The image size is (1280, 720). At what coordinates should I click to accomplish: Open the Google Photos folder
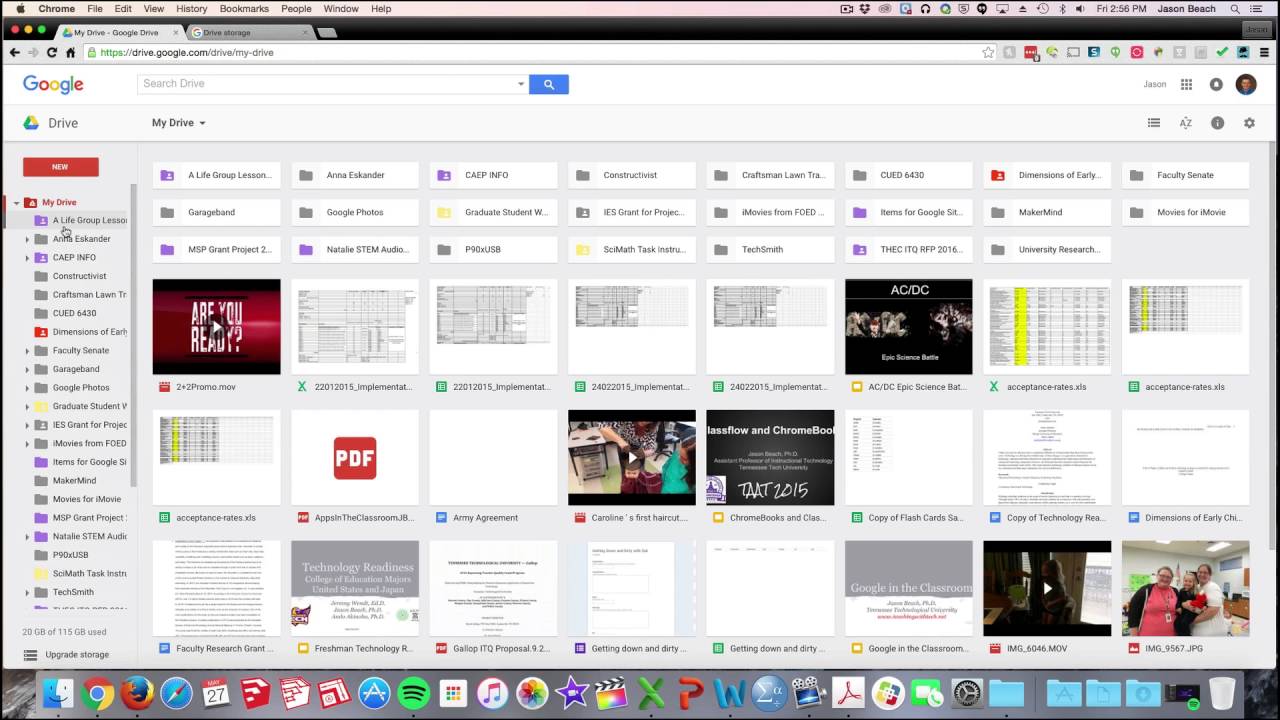[x=354, y=212]
